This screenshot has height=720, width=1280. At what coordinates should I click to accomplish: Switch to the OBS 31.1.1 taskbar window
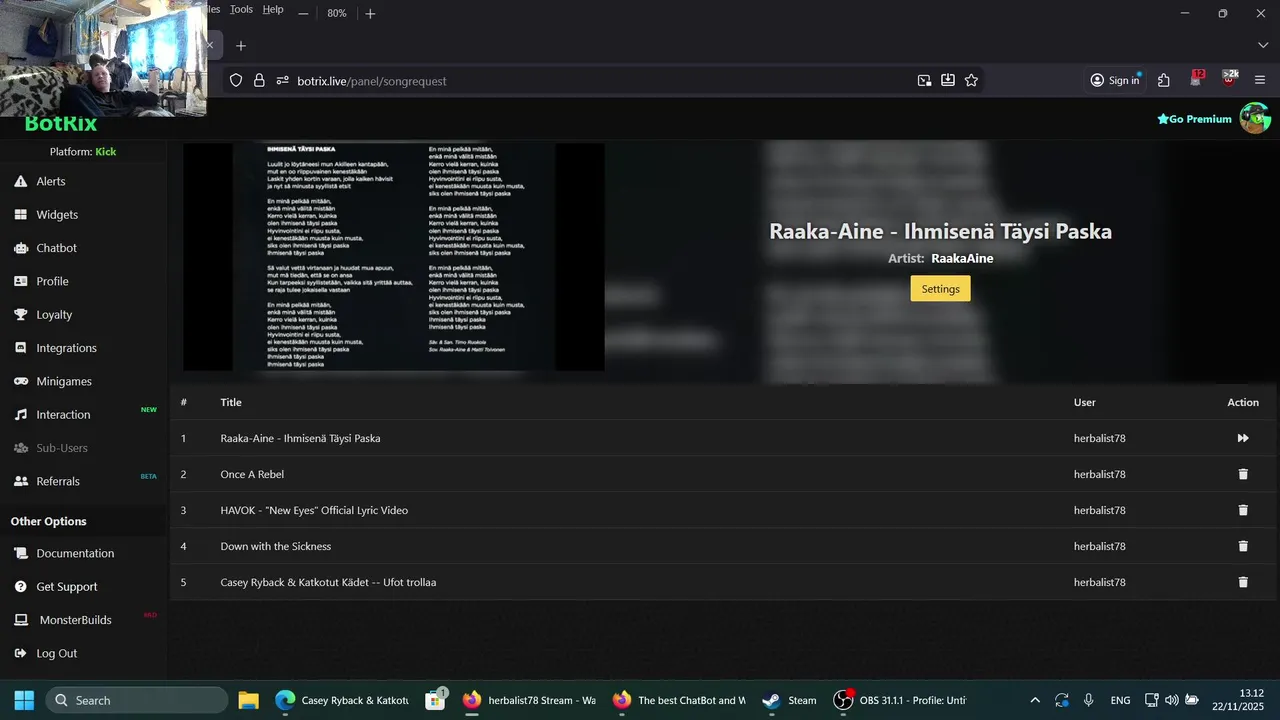coord(900,700)
